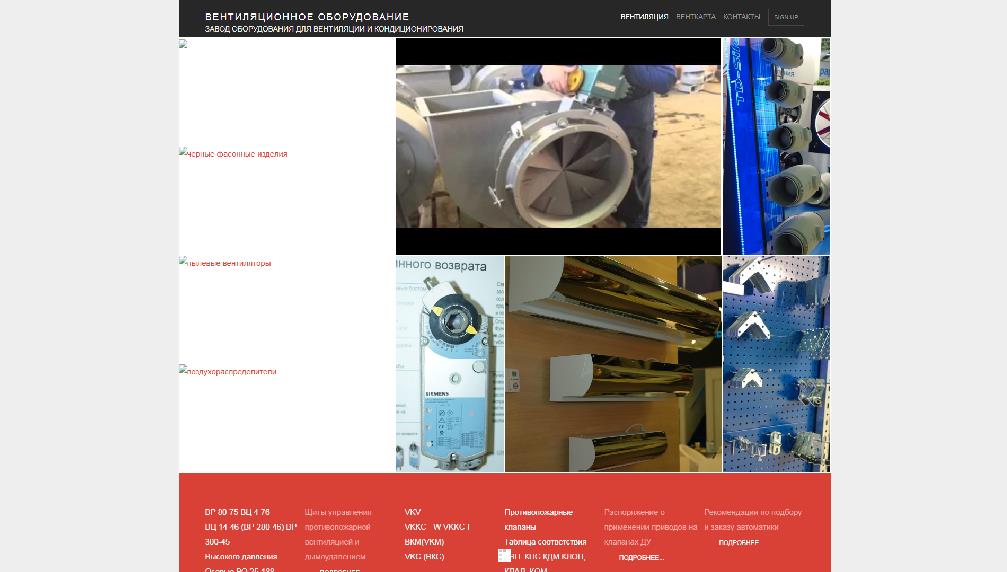Screen dimensions: 1007x572
Task: Click the Щиты управления footer text
Action: coord(338,534)
